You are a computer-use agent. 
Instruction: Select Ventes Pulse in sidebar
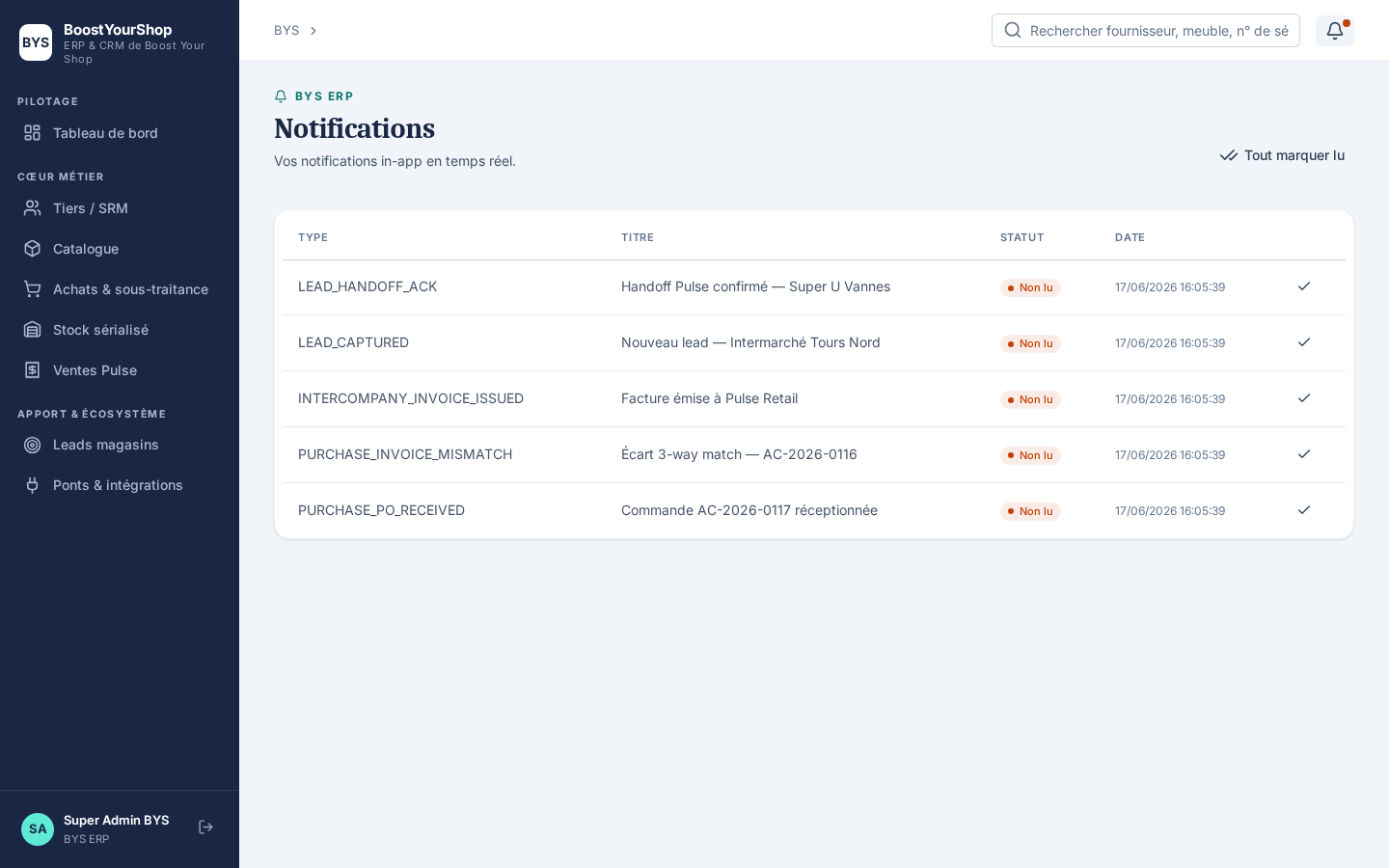(120, 370)
